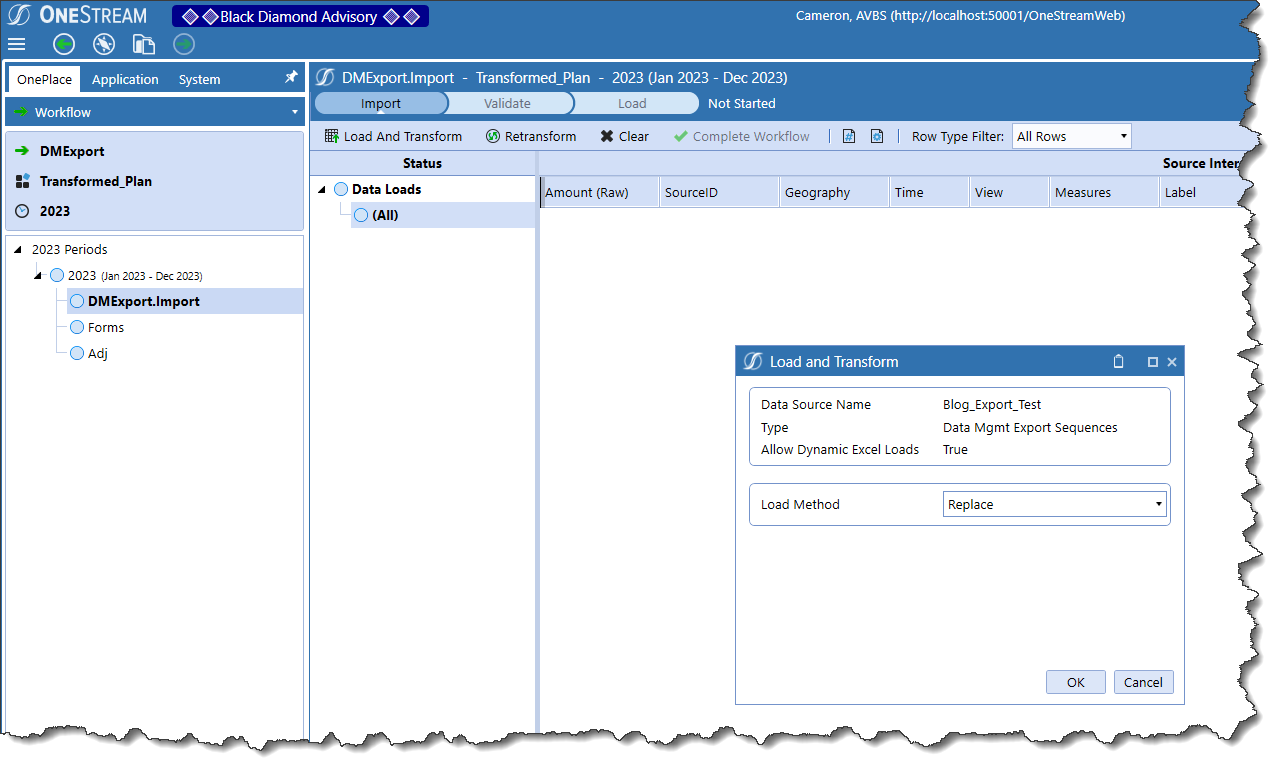Select the Import workflow step

click(380, 103)
